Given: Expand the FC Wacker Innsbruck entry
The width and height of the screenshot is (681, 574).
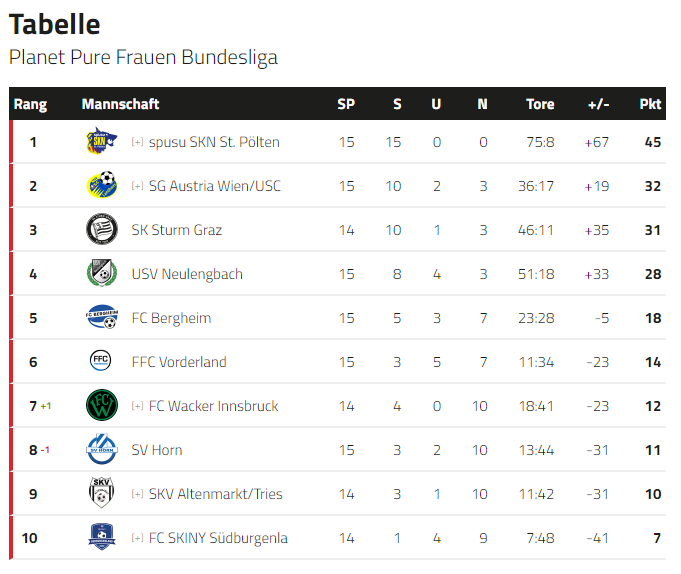Looking at the screenshot, I should (137, 406).
